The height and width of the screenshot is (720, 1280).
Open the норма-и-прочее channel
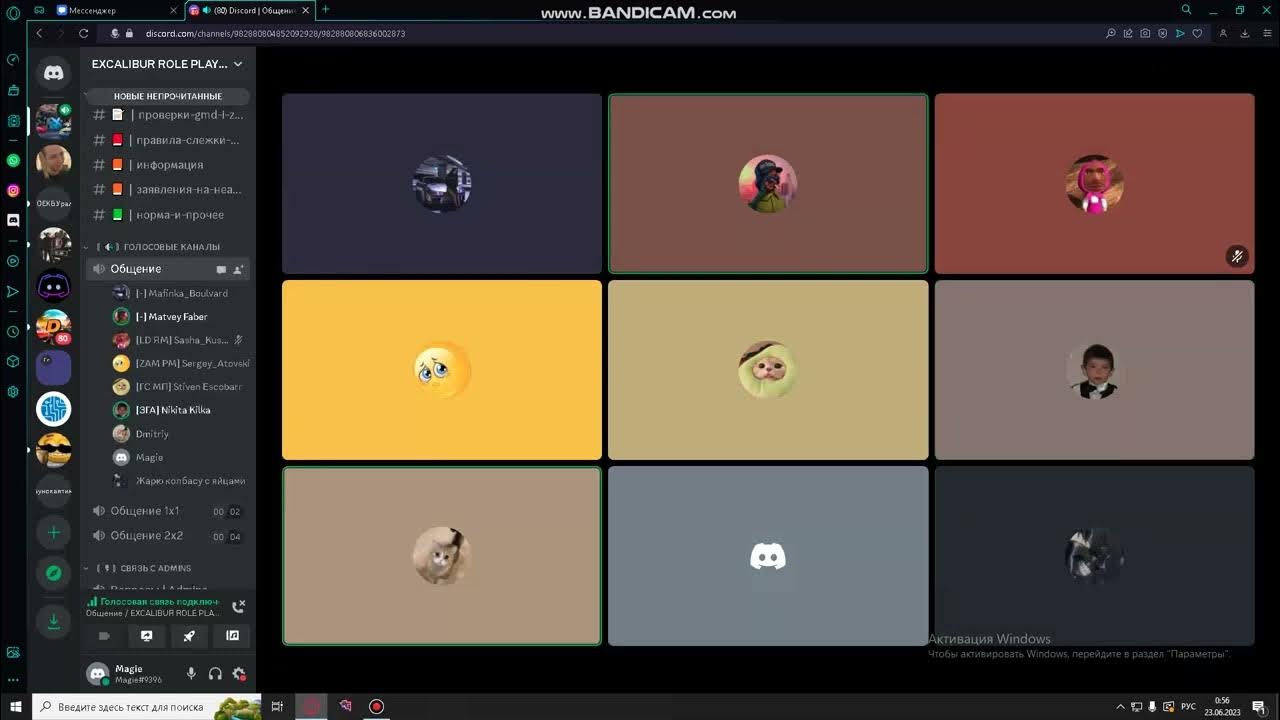[x=168, y=215]
